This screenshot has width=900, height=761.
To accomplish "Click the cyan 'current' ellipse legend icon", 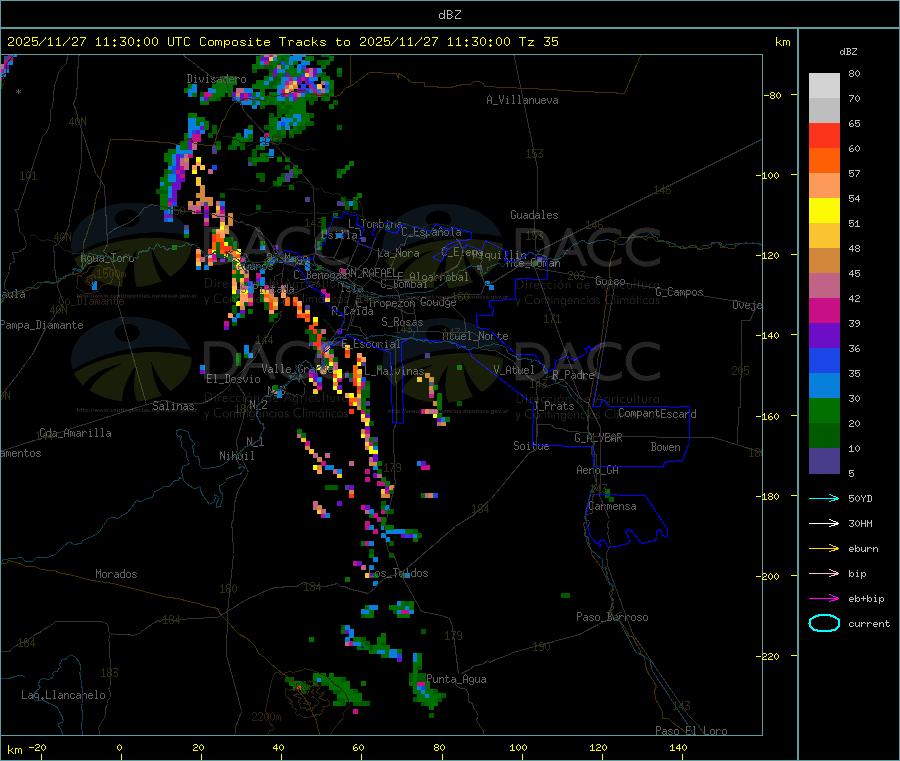I will pos(824,623).
